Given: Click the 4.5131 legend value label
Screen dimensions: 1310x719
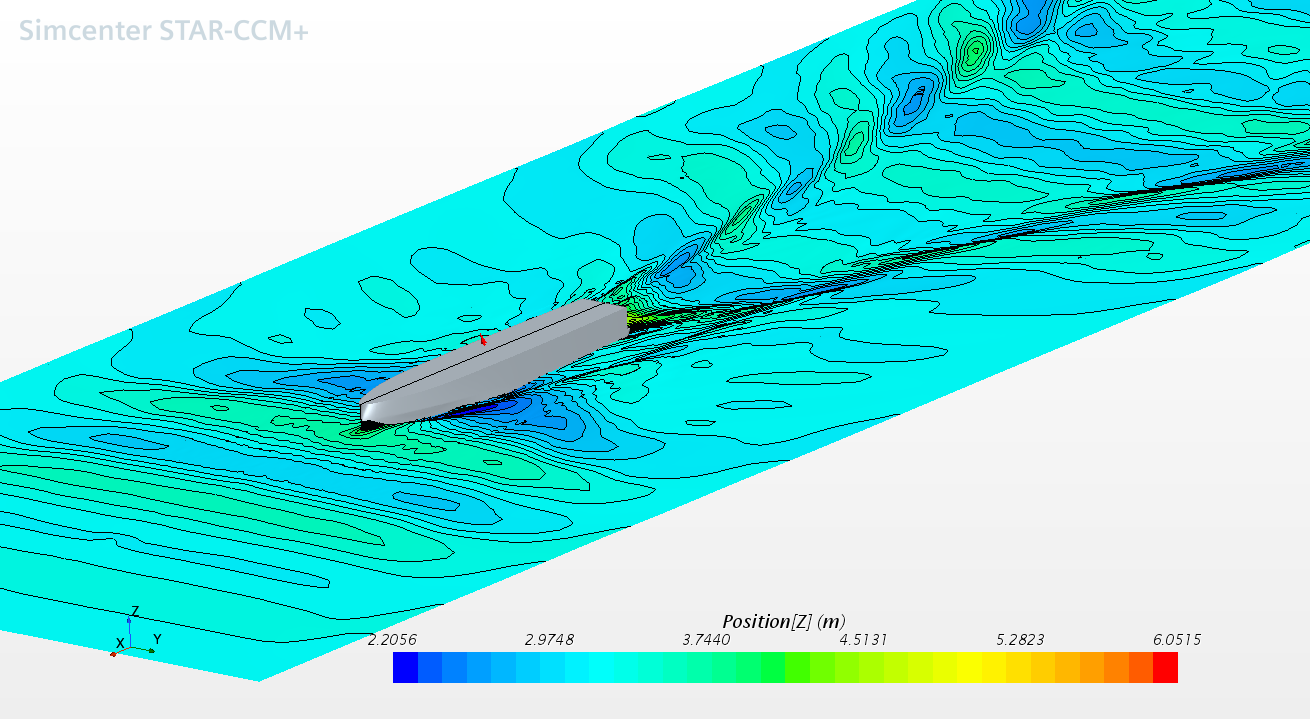Looking at the screenshot, I should pos(863,640).
